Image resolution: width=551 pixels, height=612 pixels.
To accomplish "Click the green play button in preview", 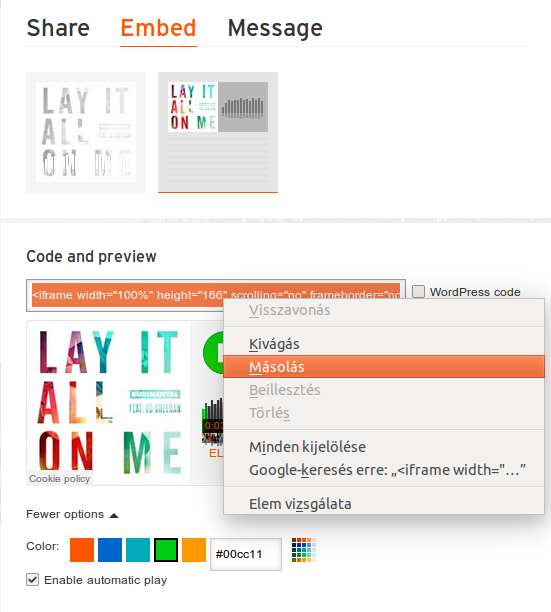I will click(x=213, y=353).
